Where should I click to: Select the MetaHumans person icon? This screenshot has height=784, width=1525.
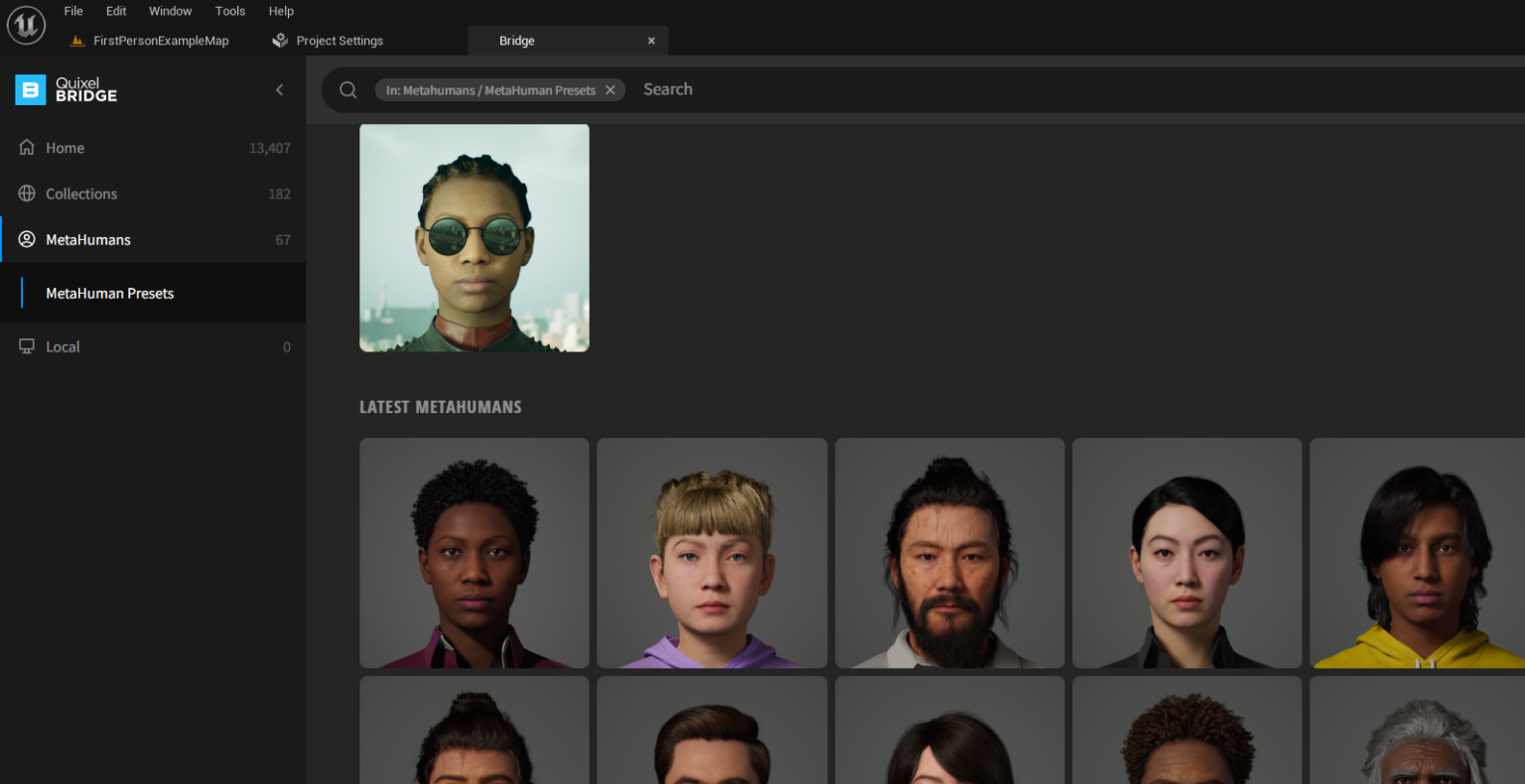(27, 239)
